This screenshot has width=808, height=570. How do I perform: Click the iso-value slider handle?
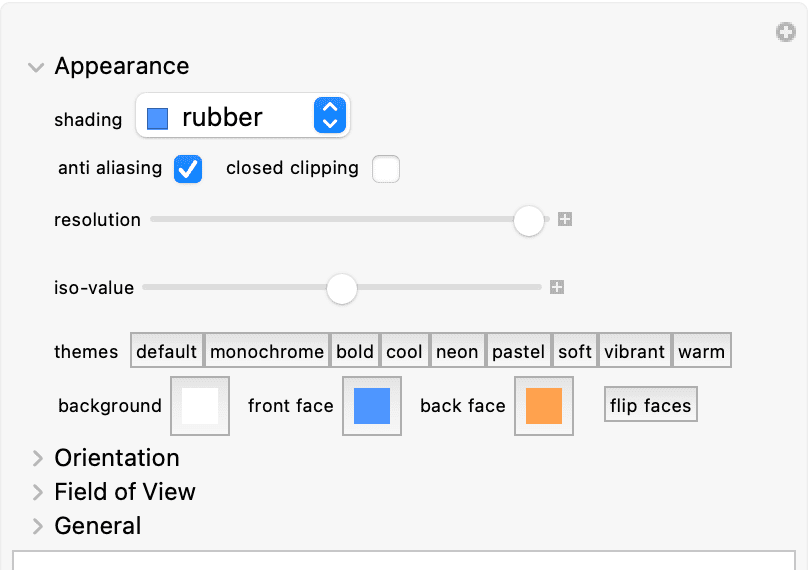point(342,289)
